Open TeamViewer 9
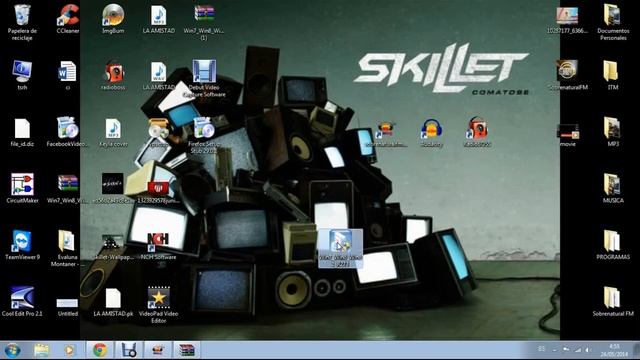 (x=22, y=244)
